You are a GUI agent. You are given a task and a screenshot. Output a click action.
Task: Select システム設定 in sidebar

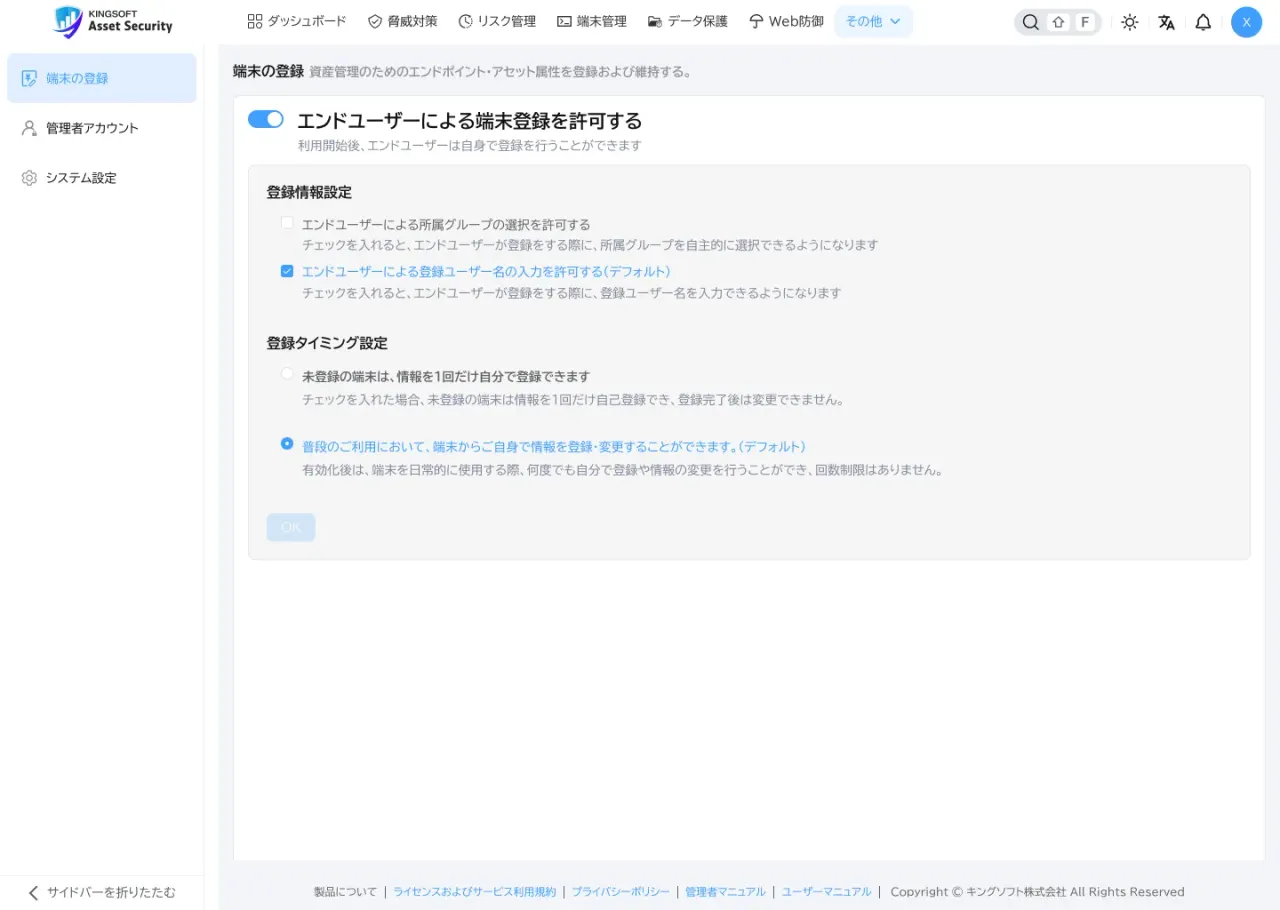pyautogui.click(x=102, y=178)
